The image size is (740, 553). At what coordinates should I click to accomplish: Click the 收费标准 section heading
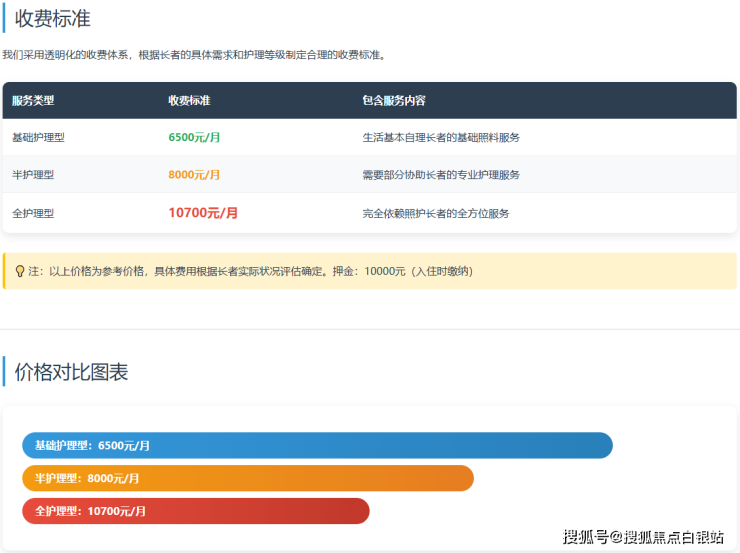click(52, 18)
